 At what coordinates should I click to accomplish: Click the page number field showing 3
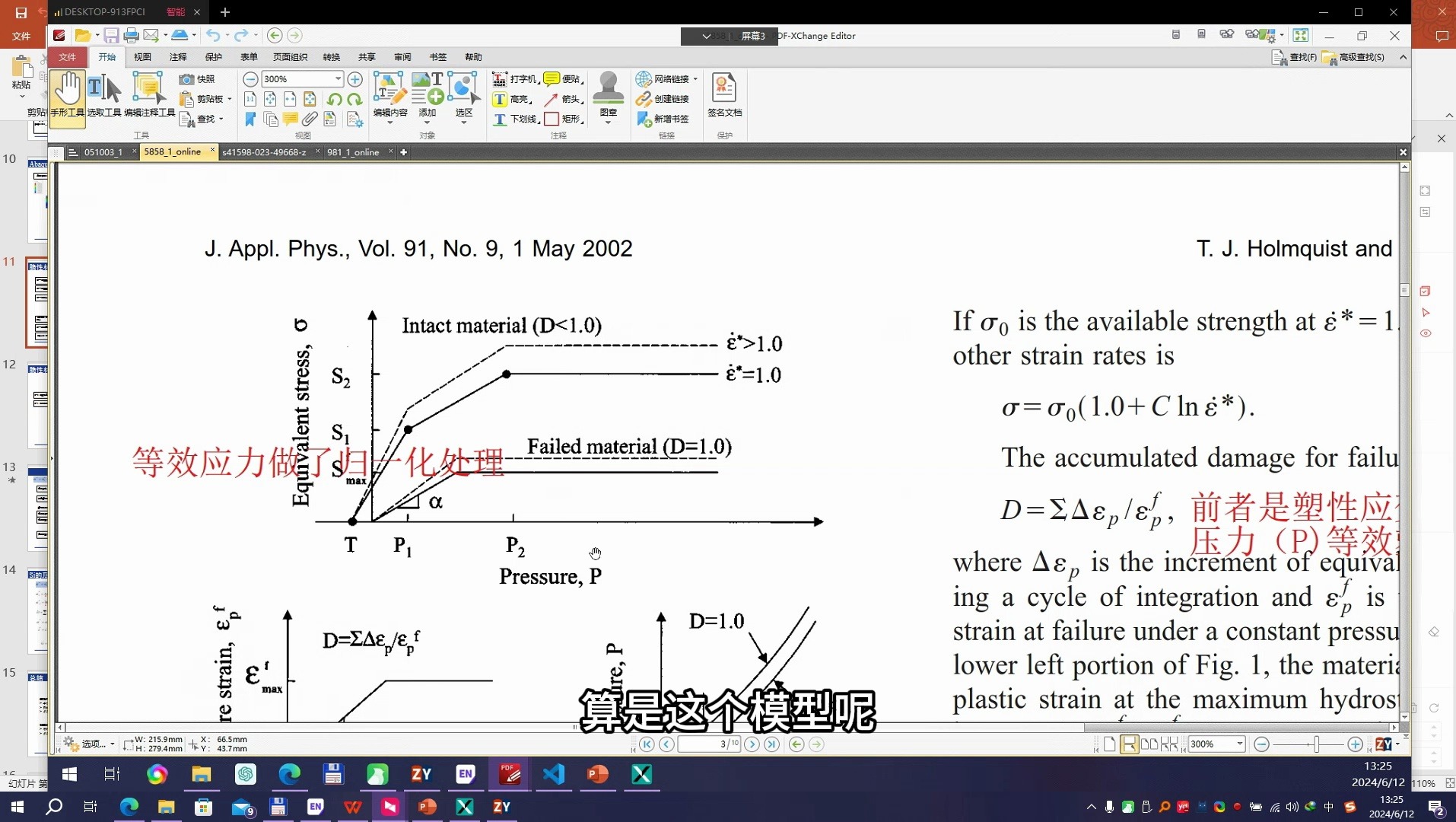(x=709, y=744)
